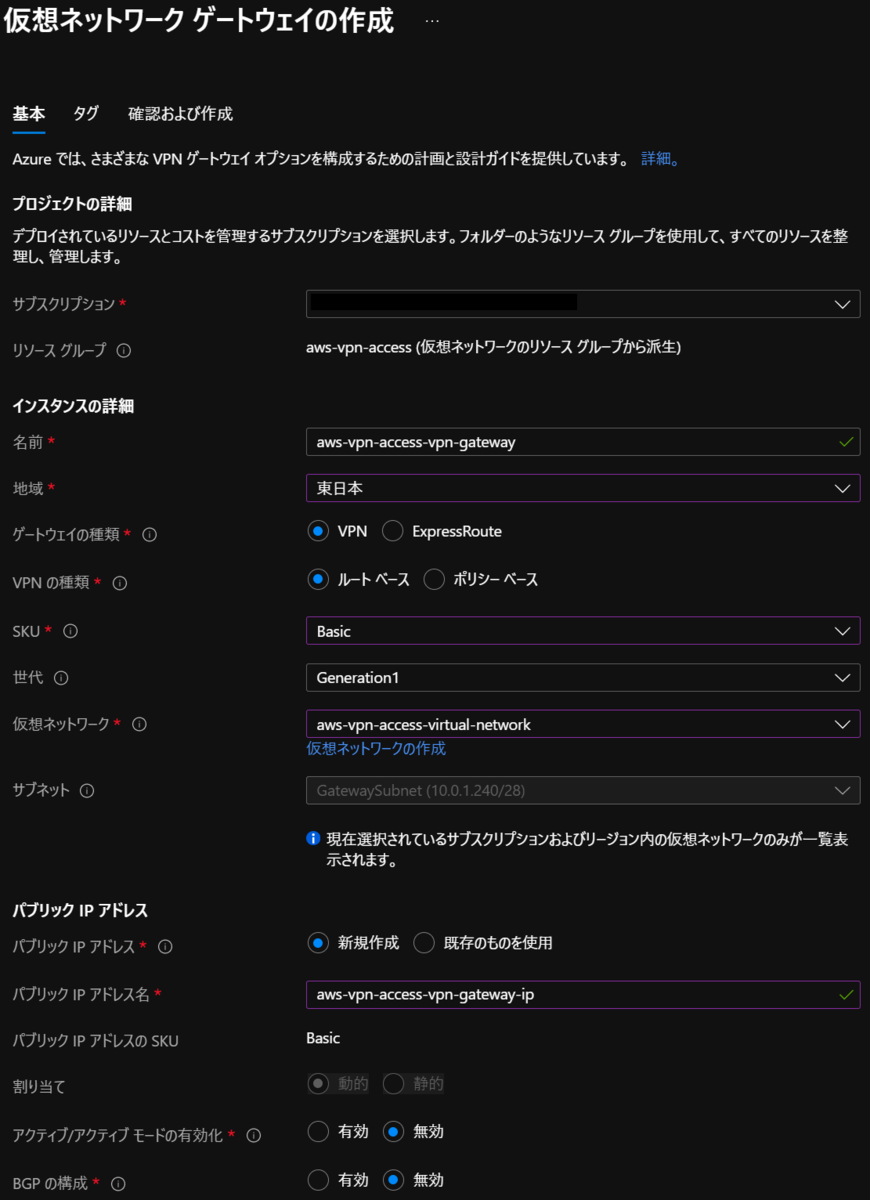Set BGP configuration to 無効
This screenshot has height=1200, width=870.
pyautogui.click(x=393, y=1180)
